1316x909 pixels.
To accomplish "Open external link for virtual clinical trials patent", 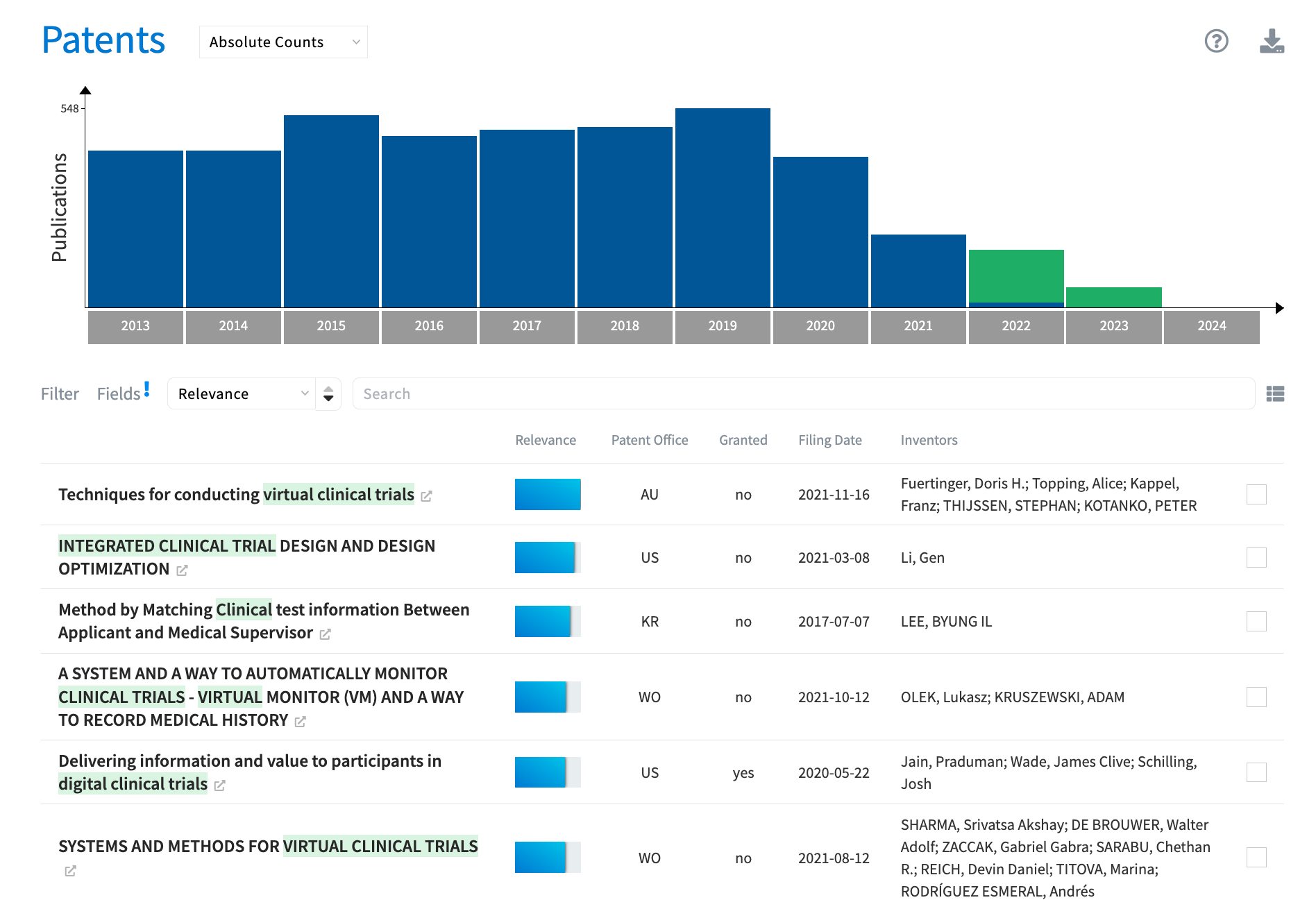I will [427, 496].
